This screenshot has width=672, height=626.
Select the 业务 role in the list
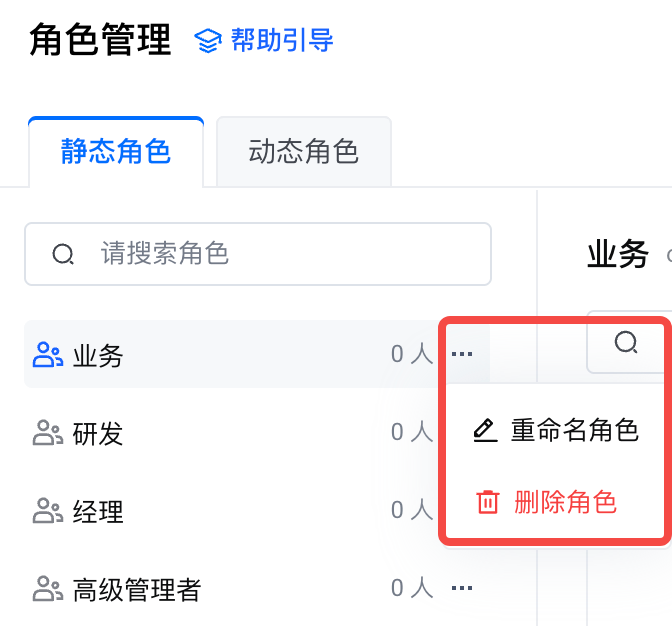click(98, 355)
